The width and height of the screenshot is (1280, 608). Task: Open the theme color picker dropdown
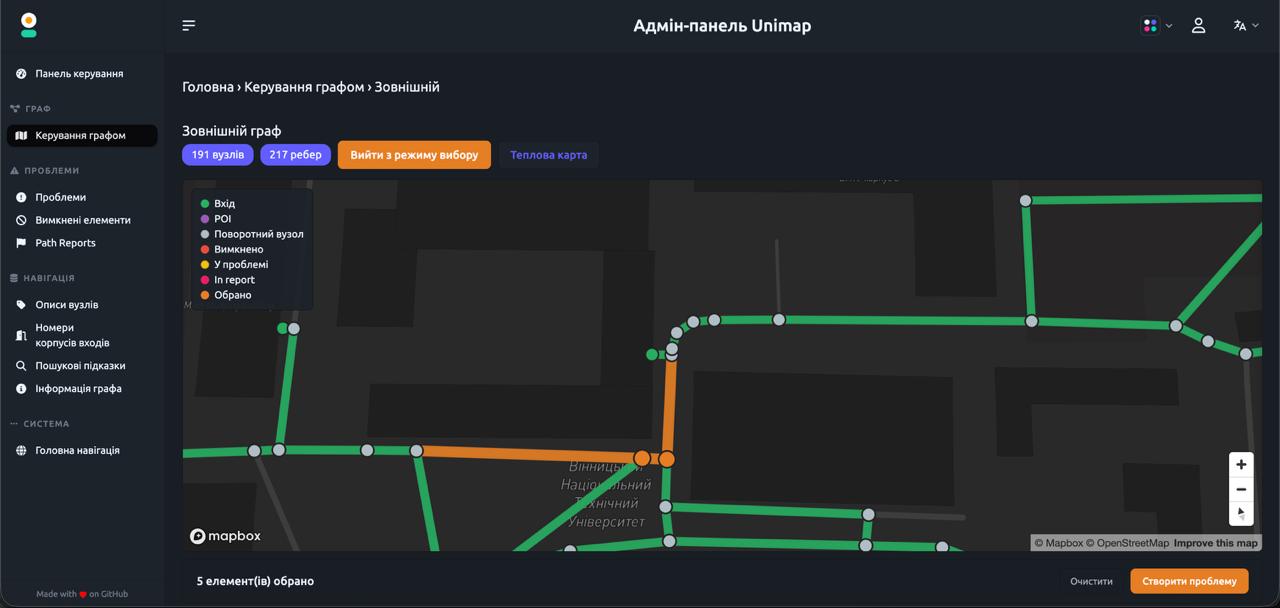pos(1157,26)
